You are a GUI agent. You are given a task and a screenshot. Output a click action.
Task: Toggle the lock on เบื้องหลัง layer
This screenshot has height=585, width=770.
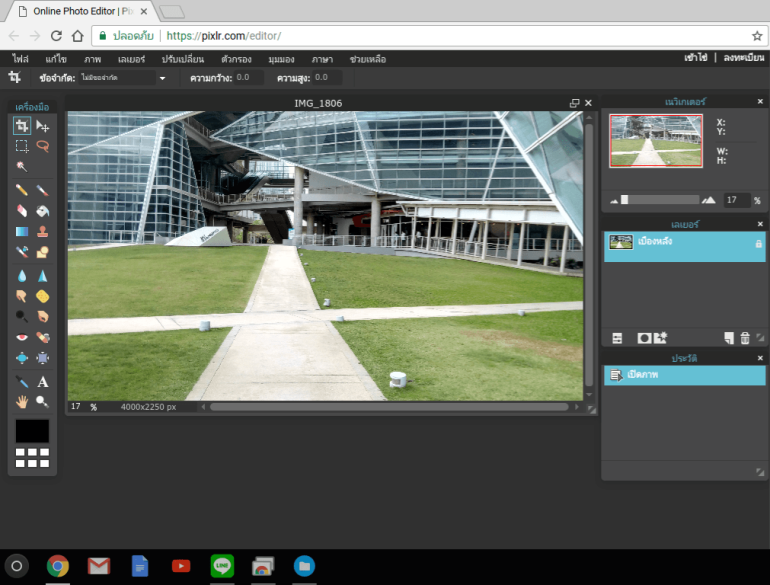[x=758, y=243]
